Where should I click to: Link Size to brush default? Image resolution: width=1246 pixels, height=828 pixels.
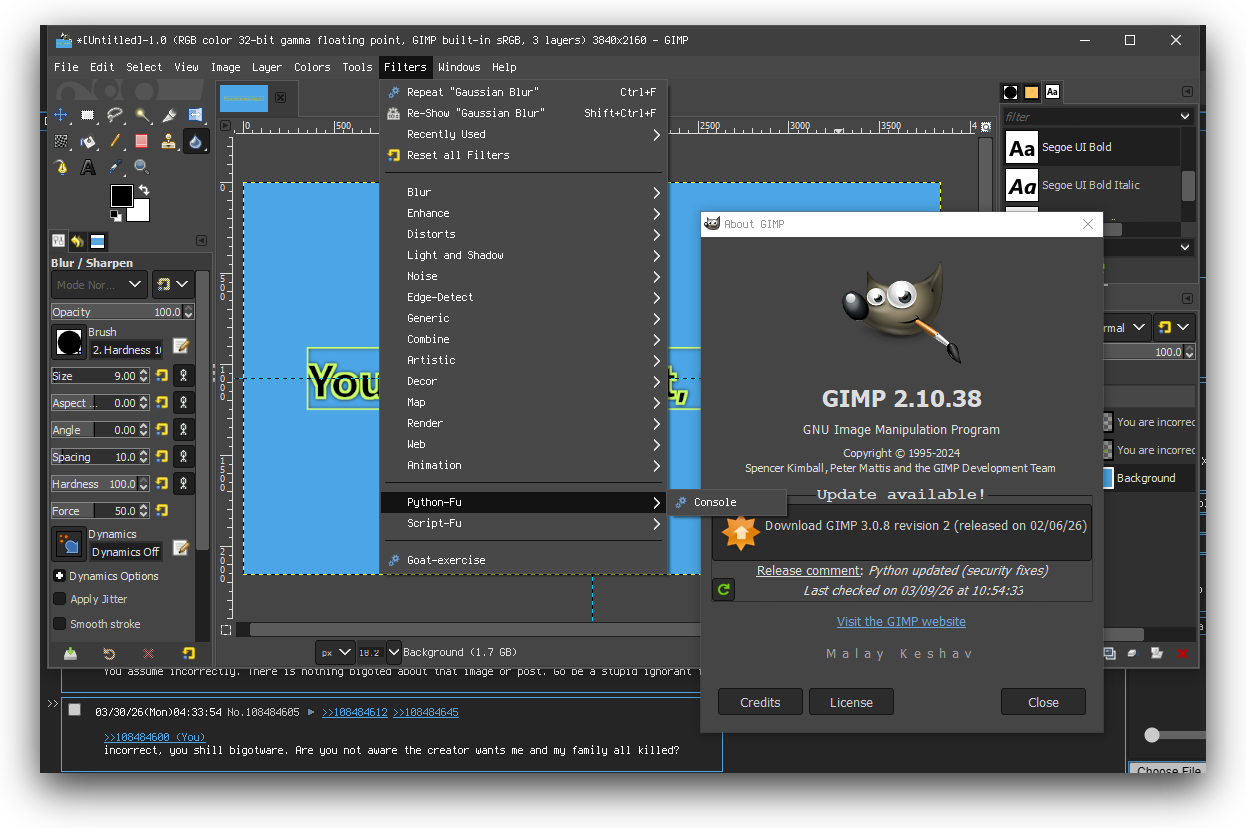(x=183, y=376)
